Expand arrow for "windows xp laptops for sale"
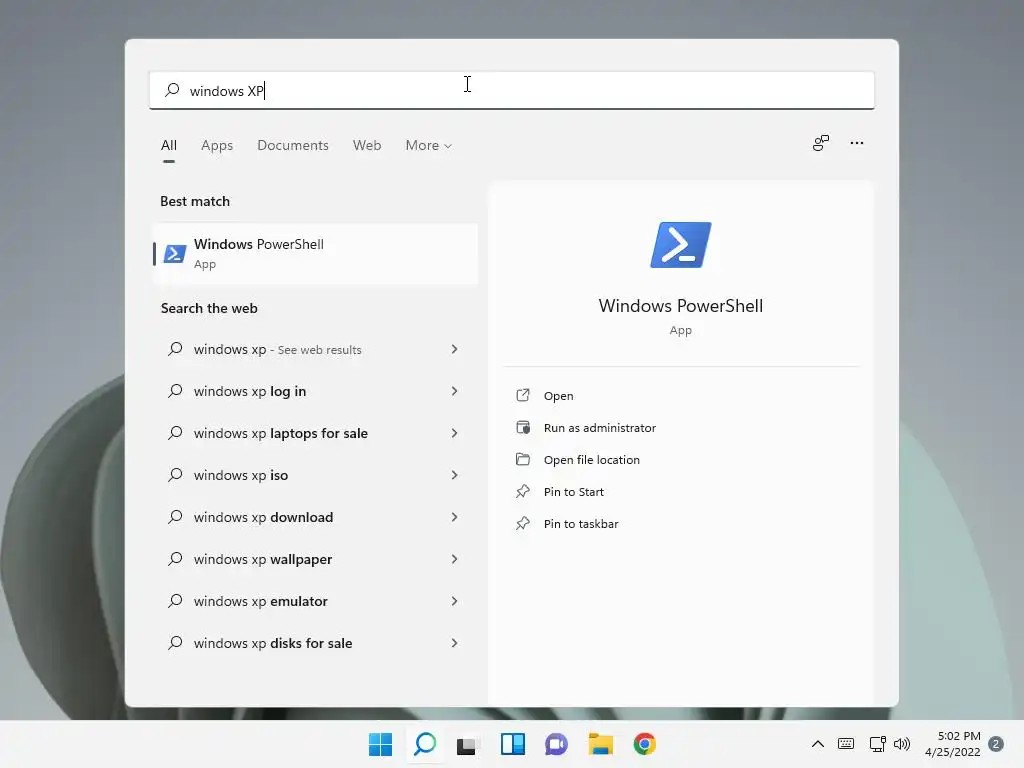This screenshot has height=768, width=1024. [455, 433]
